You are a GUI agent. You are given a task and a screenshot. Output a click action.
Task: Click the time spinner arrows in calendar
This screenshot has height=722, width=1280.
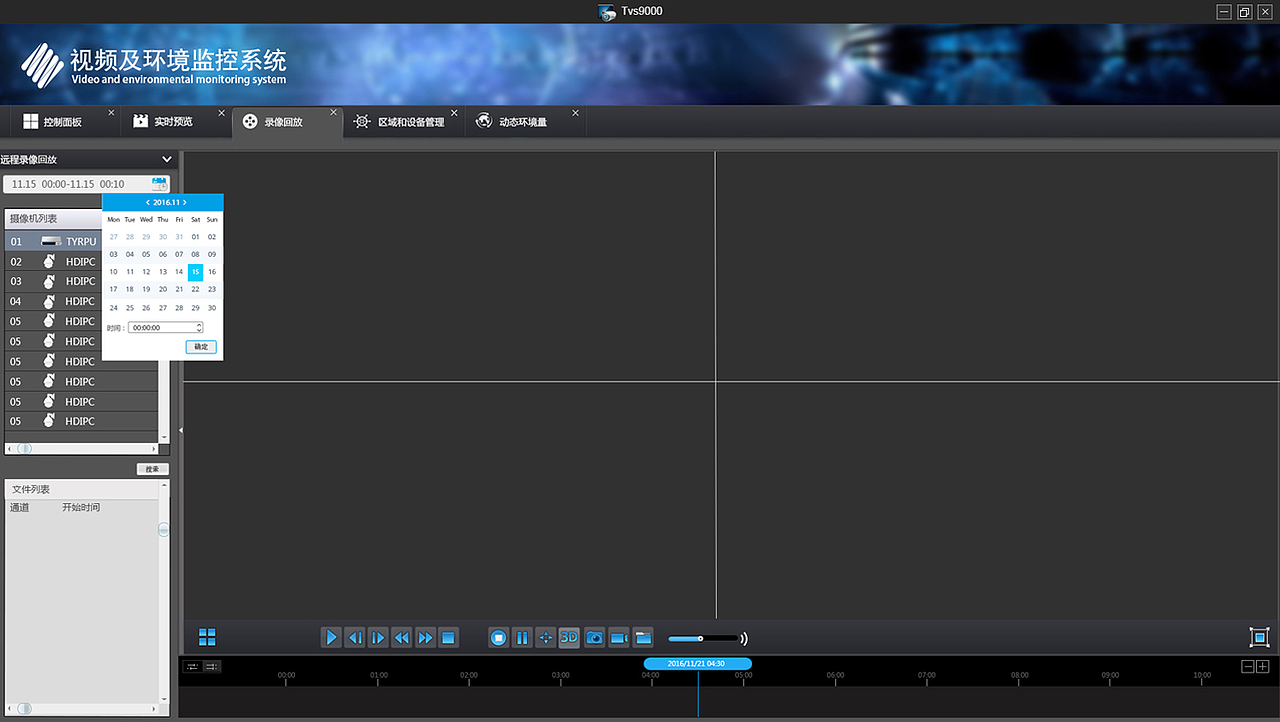click(x=199, y=327)
